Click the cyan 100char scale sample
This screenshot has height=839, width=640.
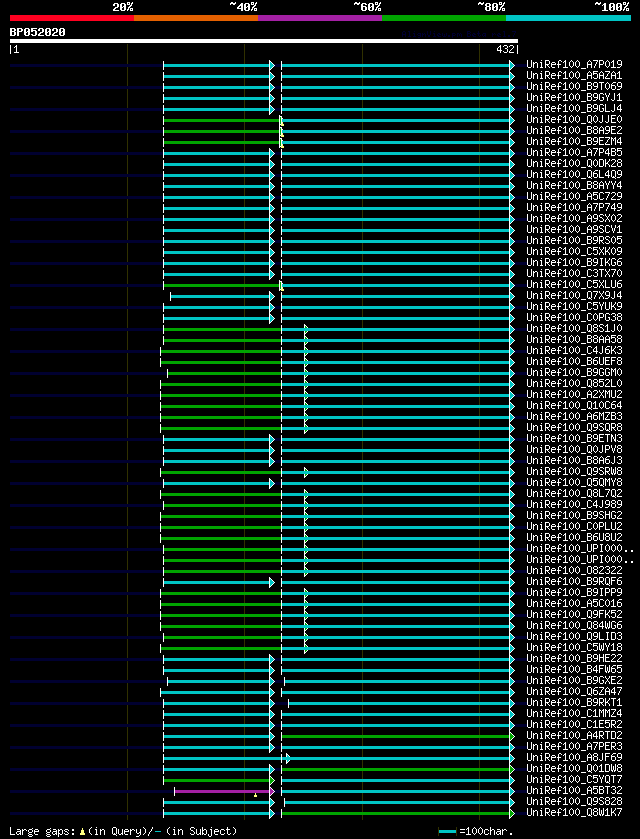[447, 832]
